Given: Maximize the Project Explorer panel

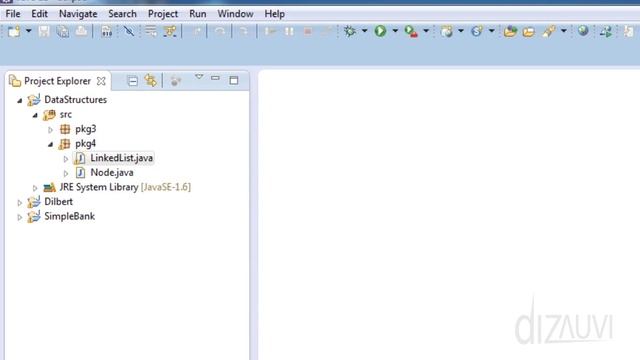Looking at the screenshot, I should [x=234, y=80].
